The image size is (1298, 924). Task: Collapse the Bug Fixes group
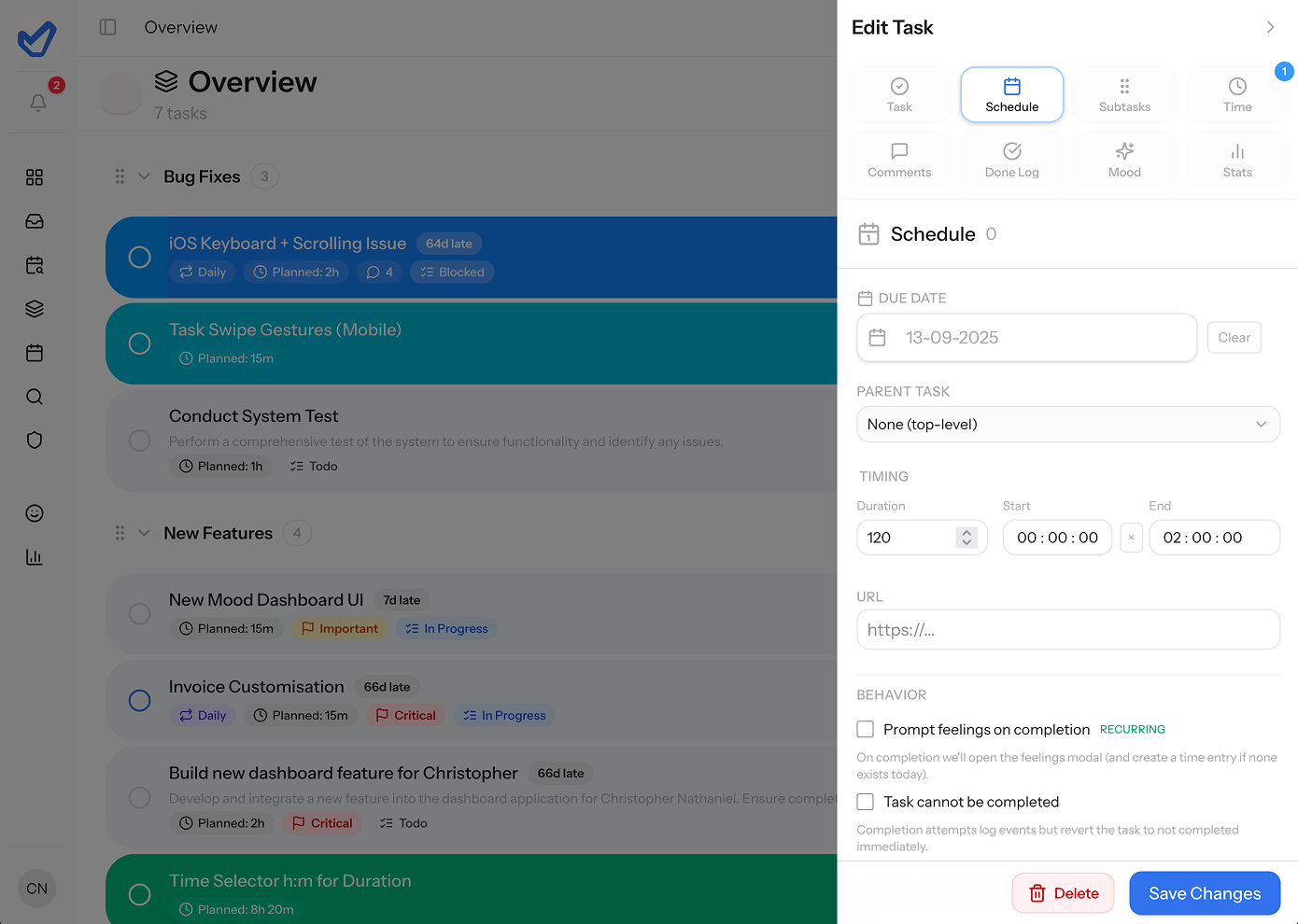click(144, 176)
